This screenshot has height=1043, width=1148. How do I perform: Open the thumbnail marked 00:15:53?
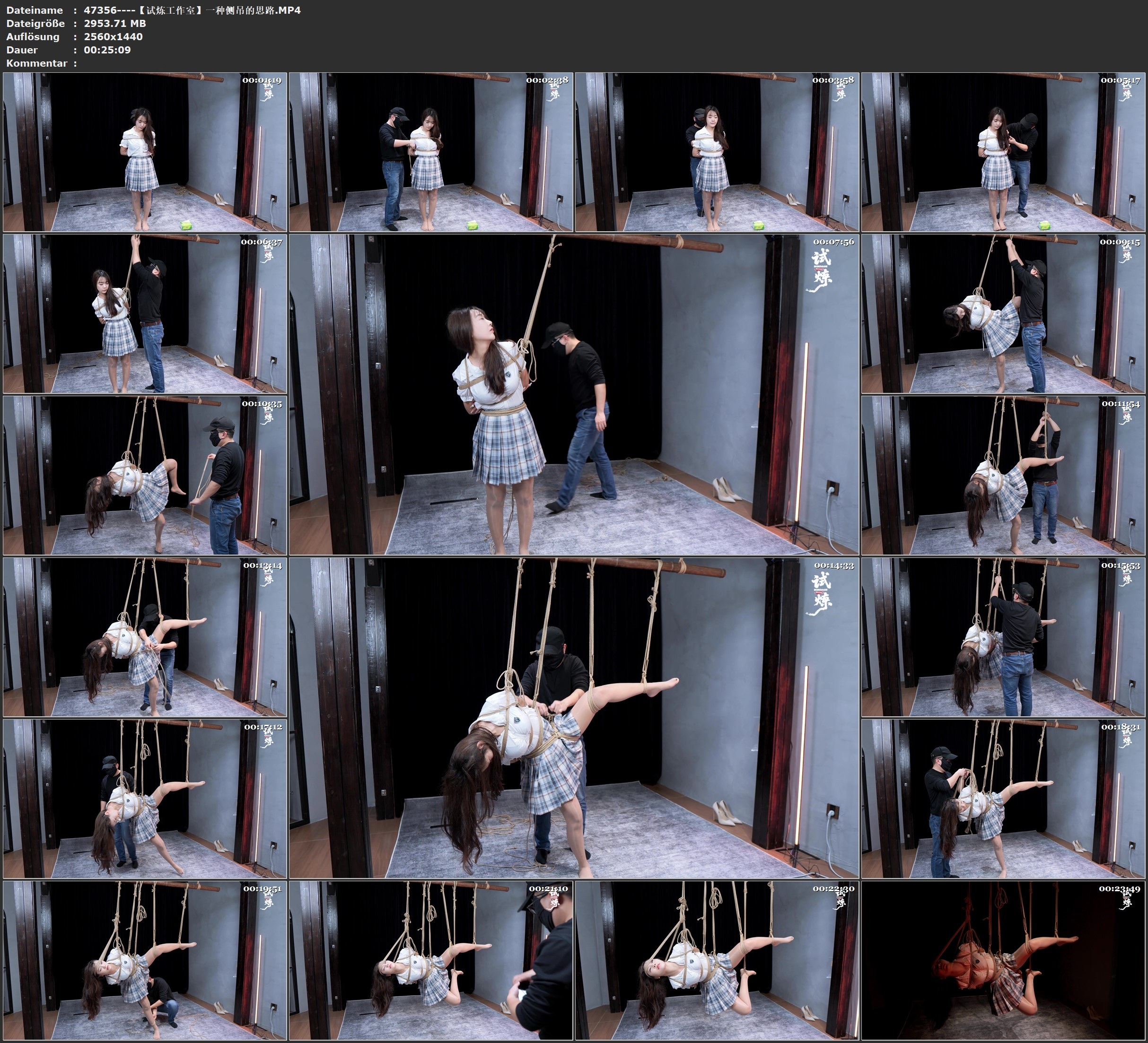(x=1003, y=637)
